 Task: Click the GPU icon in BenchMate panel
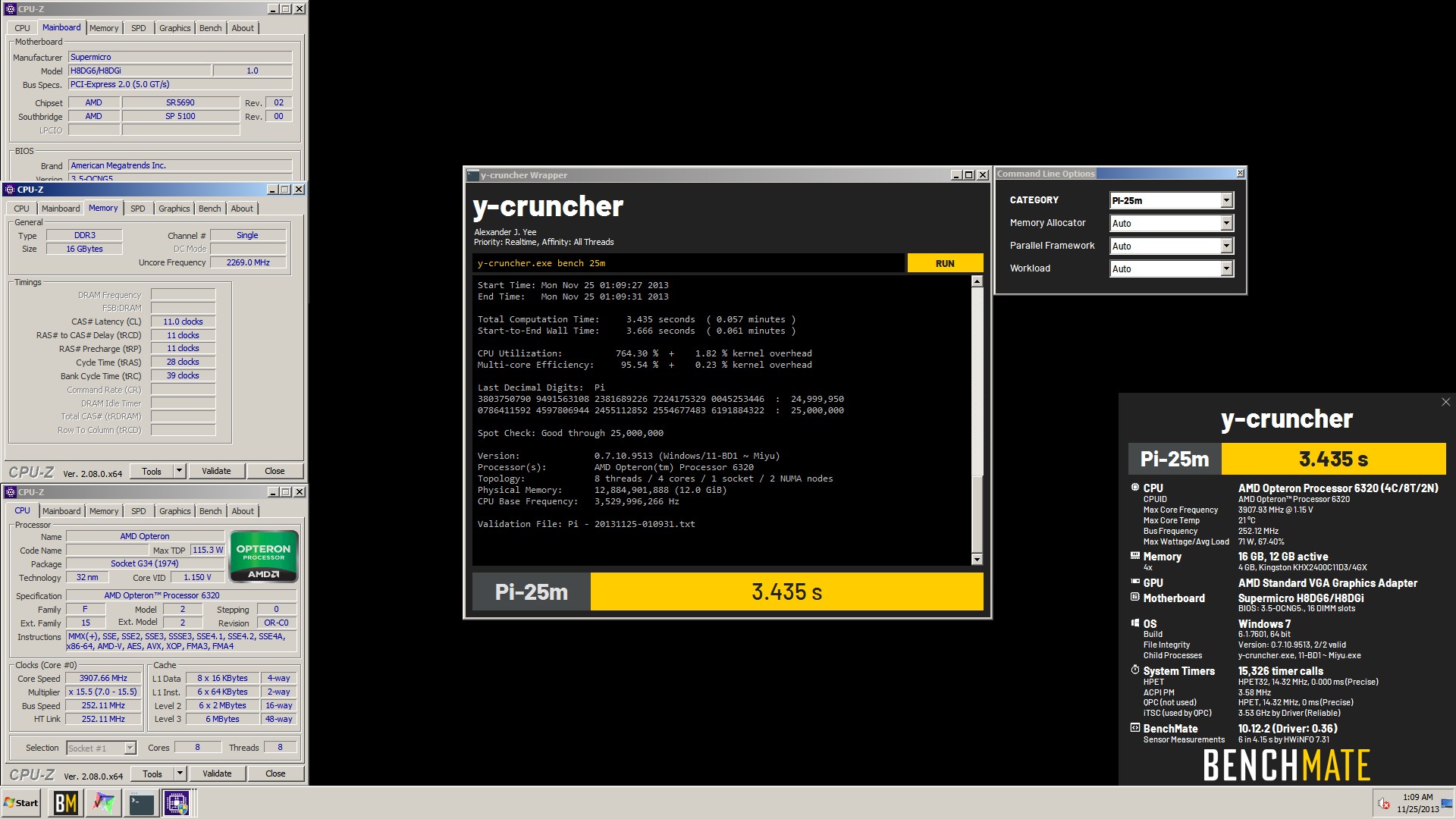(x=1135, y=582)
